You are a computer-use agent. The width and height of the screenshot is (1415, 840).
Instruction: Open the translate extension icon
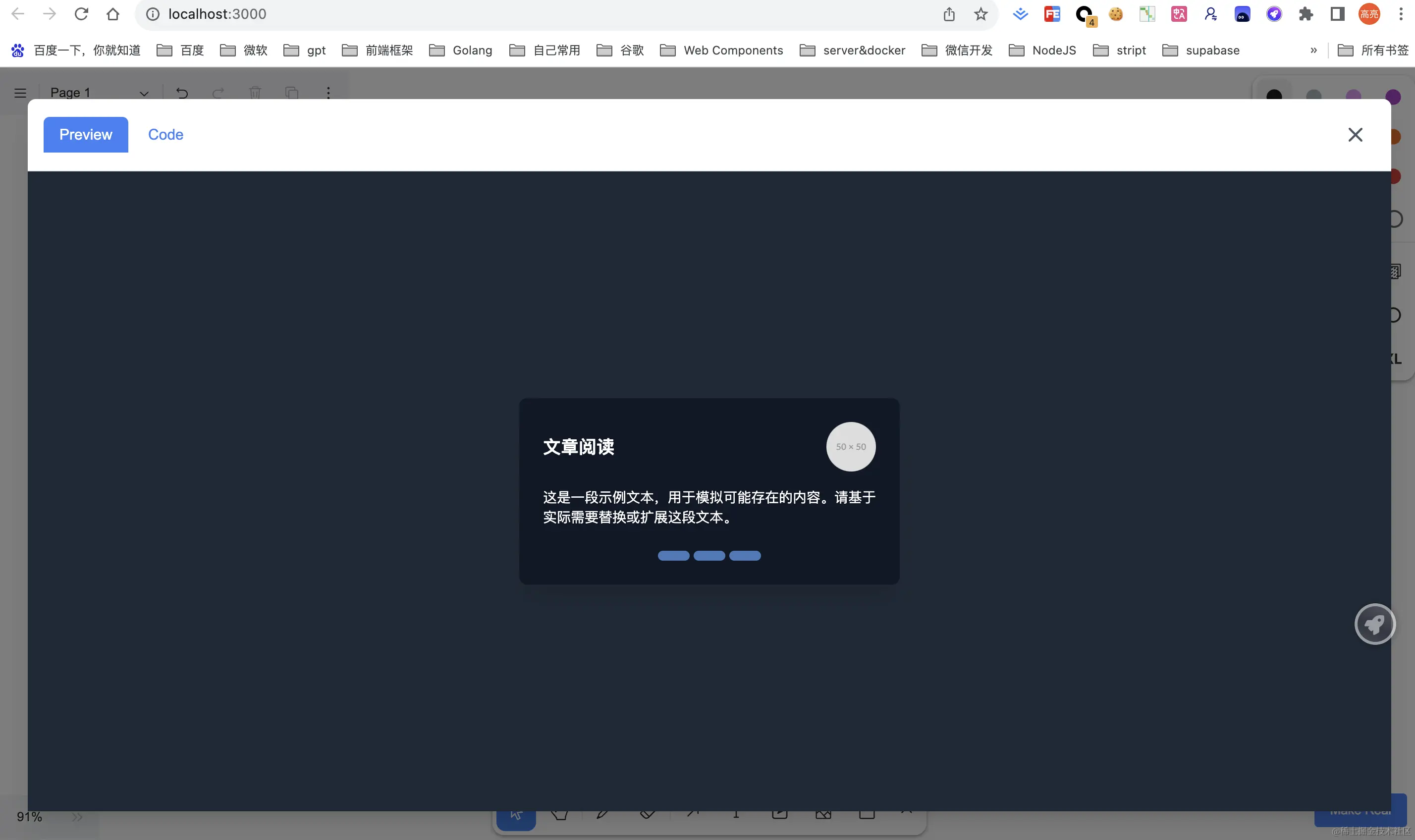click(x=1179, y=14)
